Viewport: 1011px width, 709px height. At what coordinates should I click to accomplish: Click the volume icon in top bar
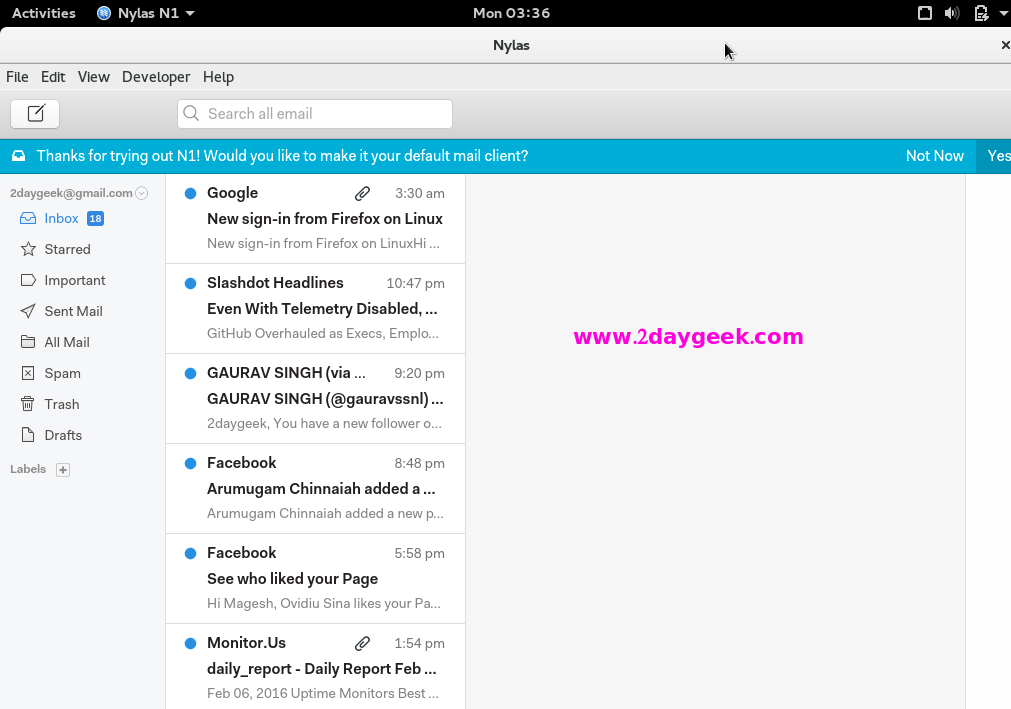click(x=952, y=13)
